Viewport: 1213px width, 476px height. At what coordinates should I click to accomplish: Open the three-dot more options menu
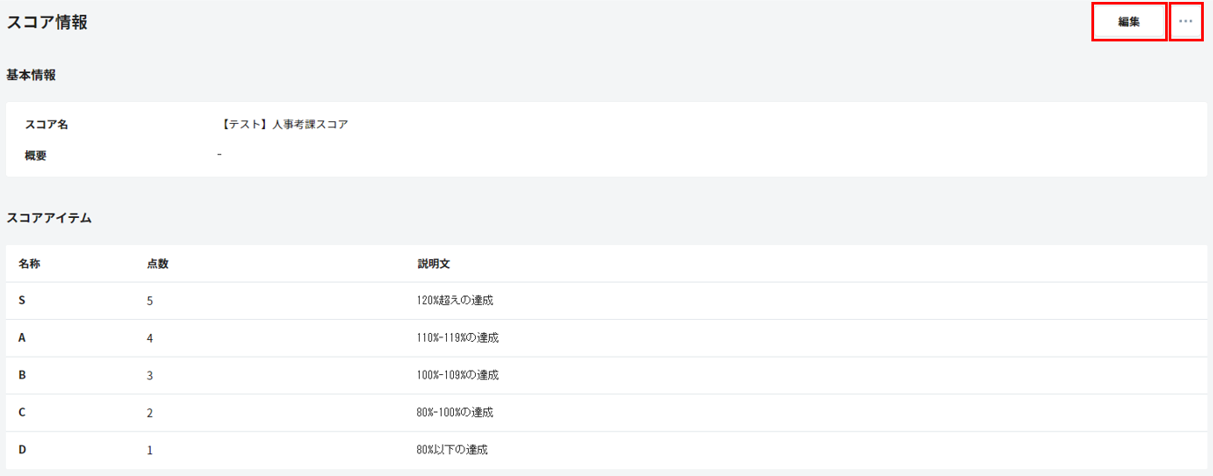[x=1186, y=22]
